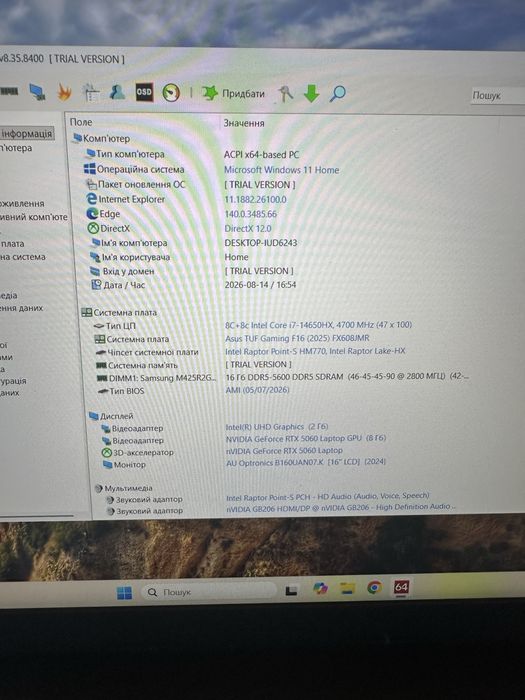Select the highlighted інформація tree item

point(27,133)
